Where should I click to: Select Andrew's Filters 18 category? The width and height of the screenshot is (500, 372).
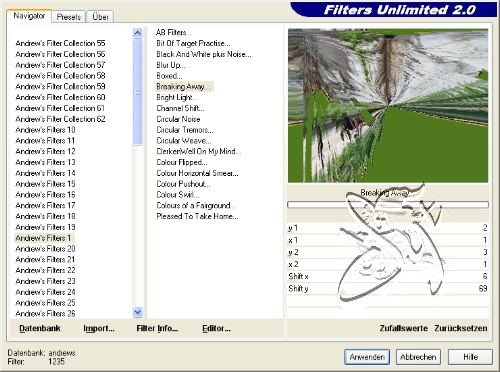coord(45,216)
